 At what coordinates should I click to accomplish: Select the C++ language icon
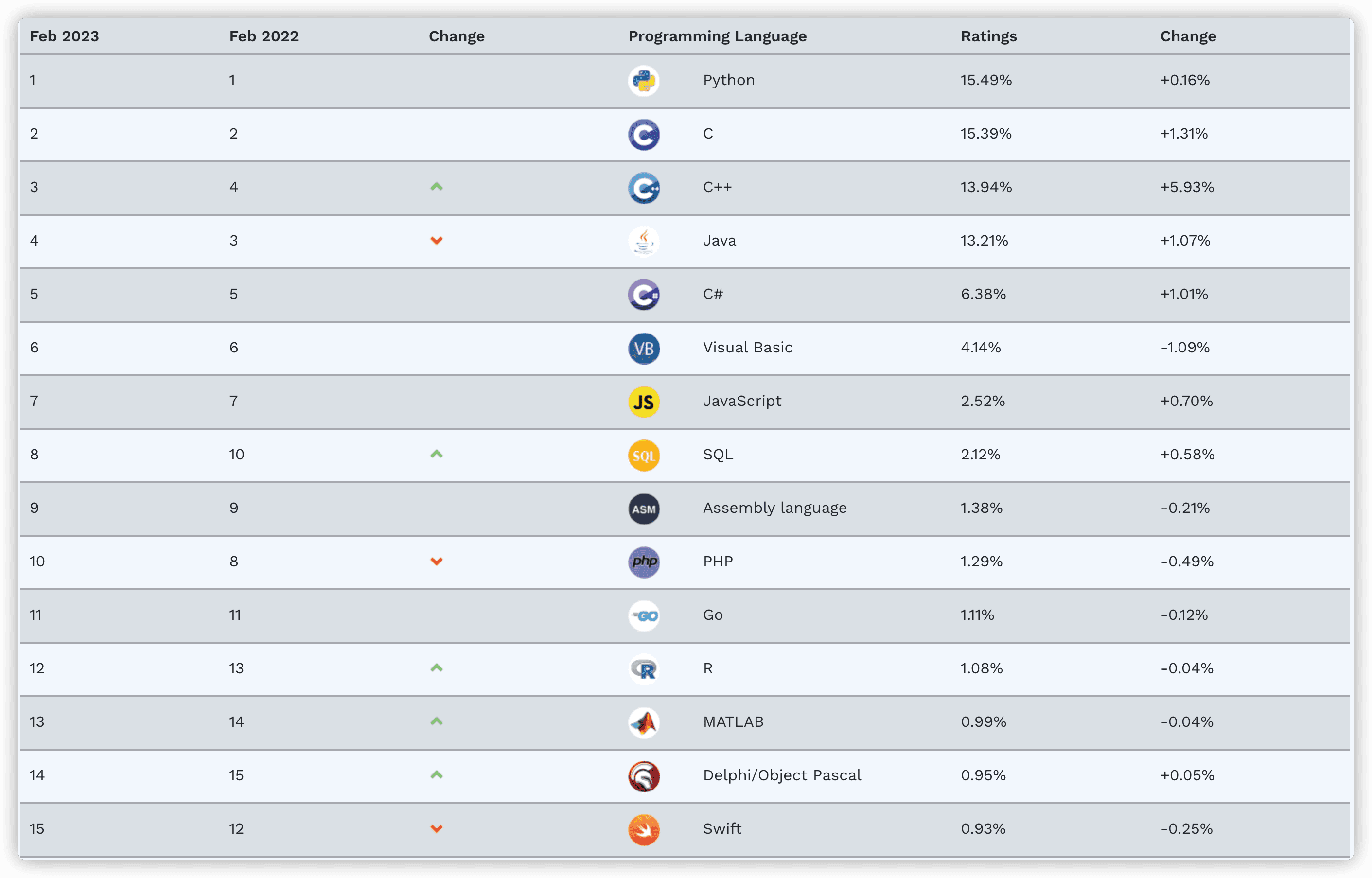pyautogui.click(x=644, y=188)
